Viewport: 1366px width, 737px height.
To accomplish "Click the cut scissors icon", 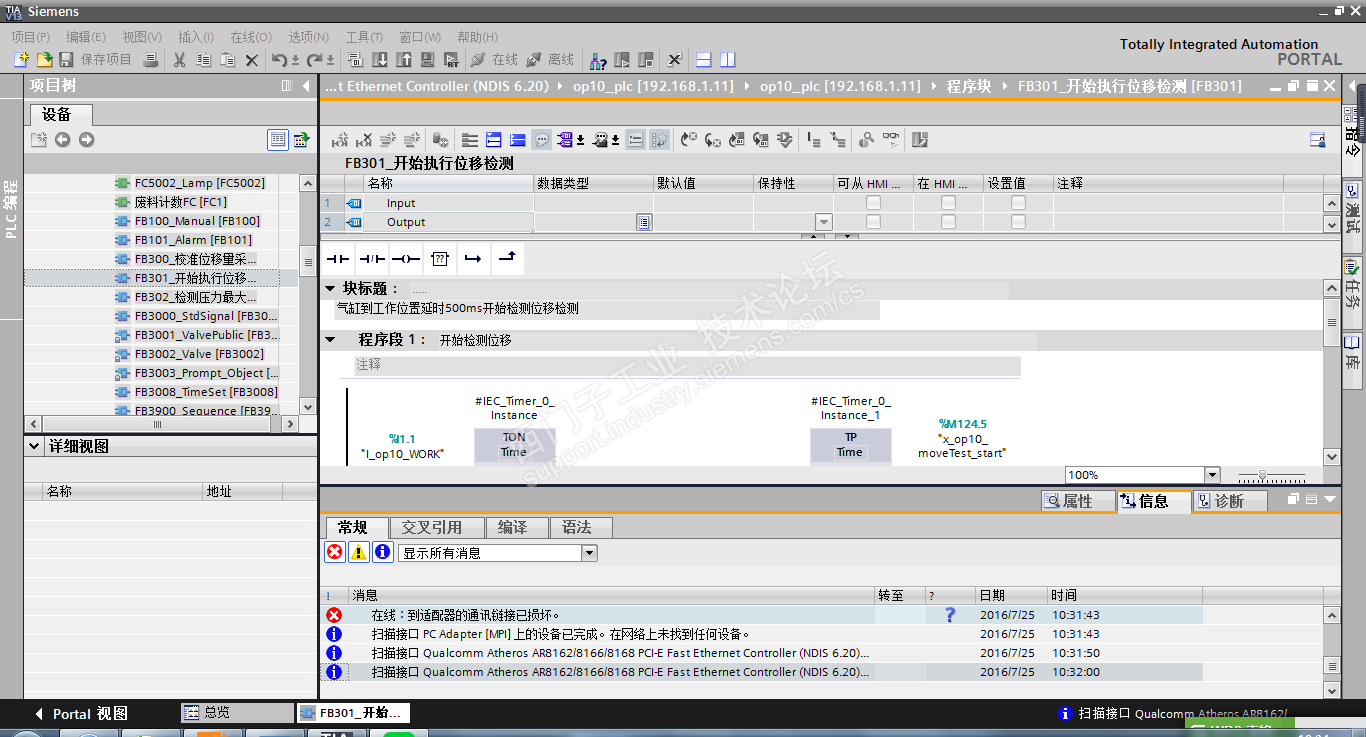I will pyautogui.click(x=180, y=60).
